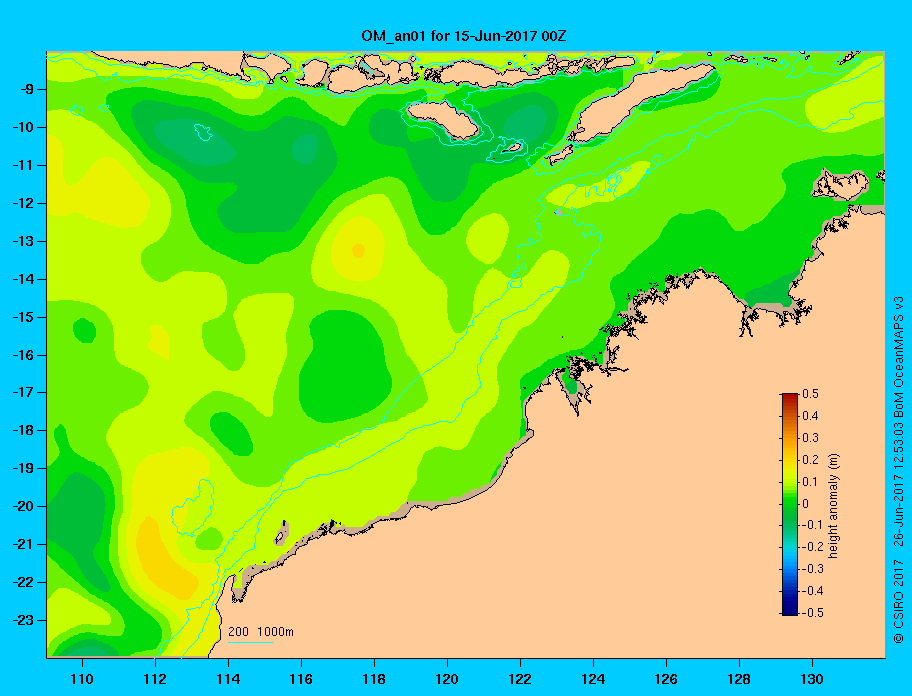Click the "-14" latitude axis label
Image resolution: width=912 pixels, height=696 pixels.
coord(23,279)
